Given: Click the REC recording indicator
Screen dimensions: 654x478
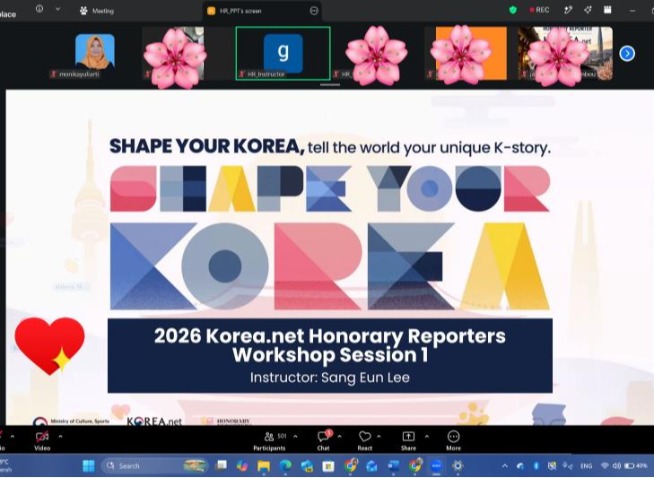Looking at the screenshot, I should click(539, 10).
